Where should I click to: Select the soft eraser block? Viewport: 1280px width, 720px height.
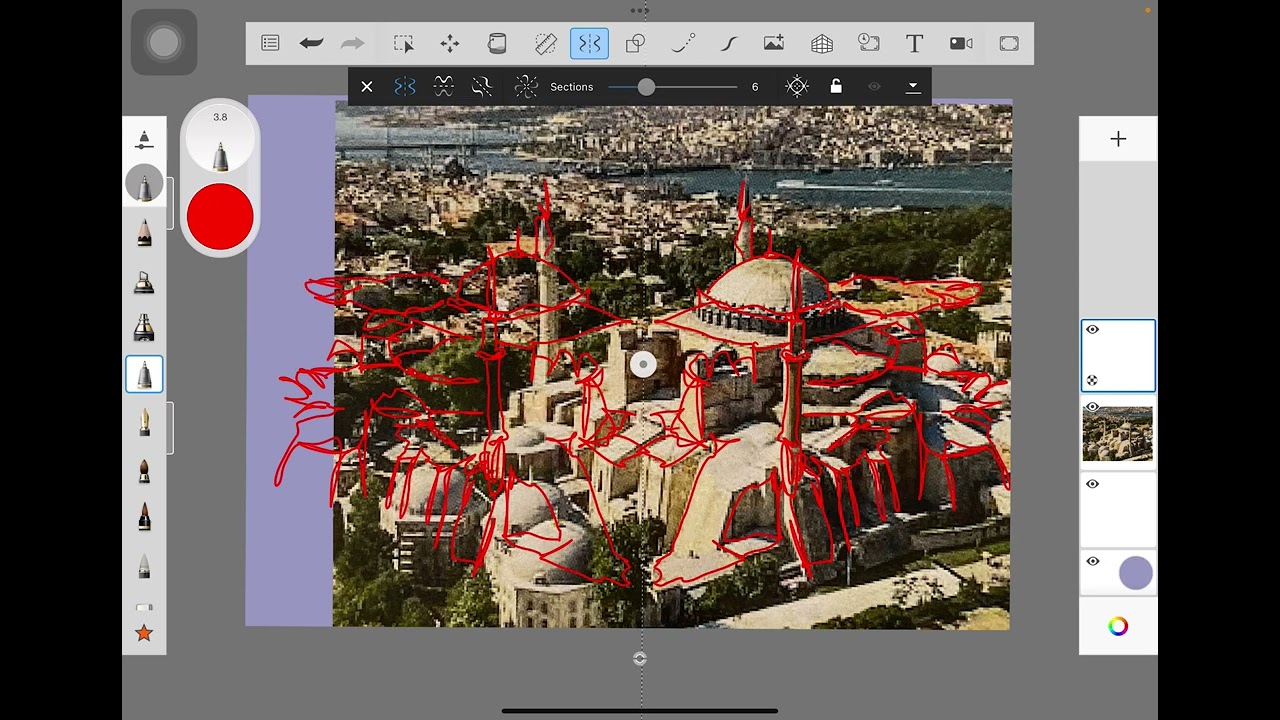click(x=144, y=607)
